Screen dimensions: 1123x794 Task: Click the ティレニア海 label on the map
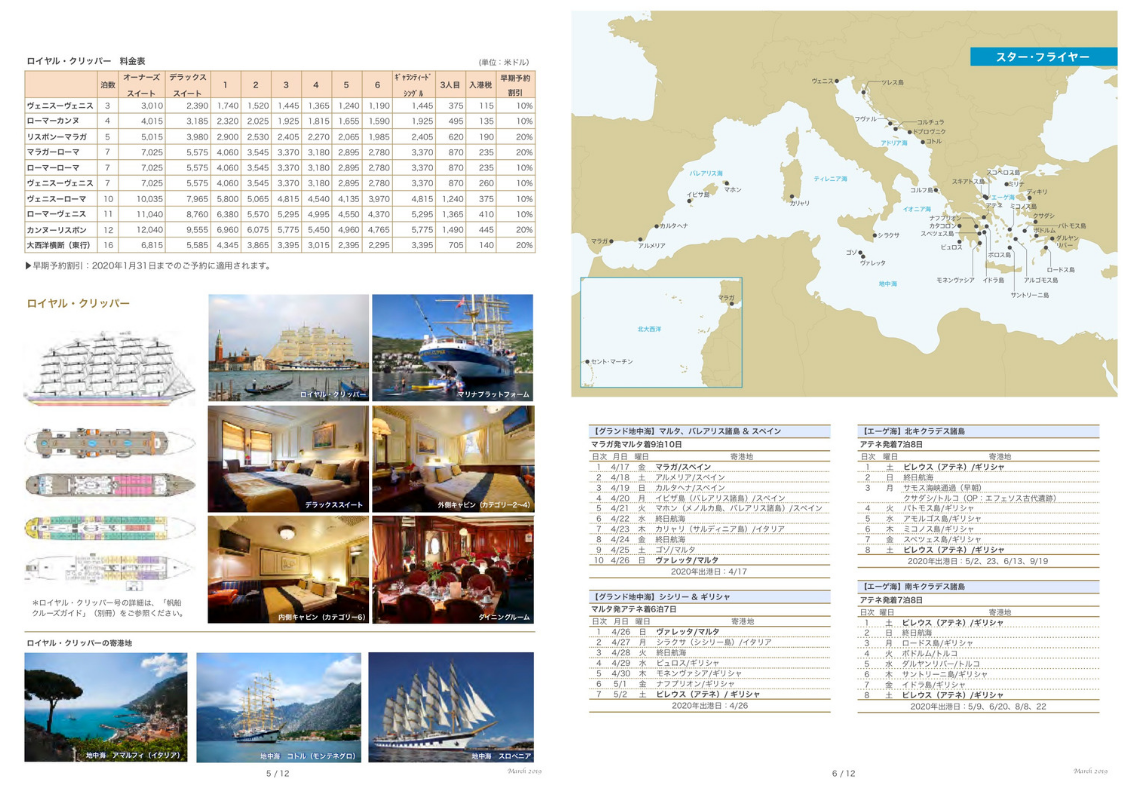[x=830, y=178]
